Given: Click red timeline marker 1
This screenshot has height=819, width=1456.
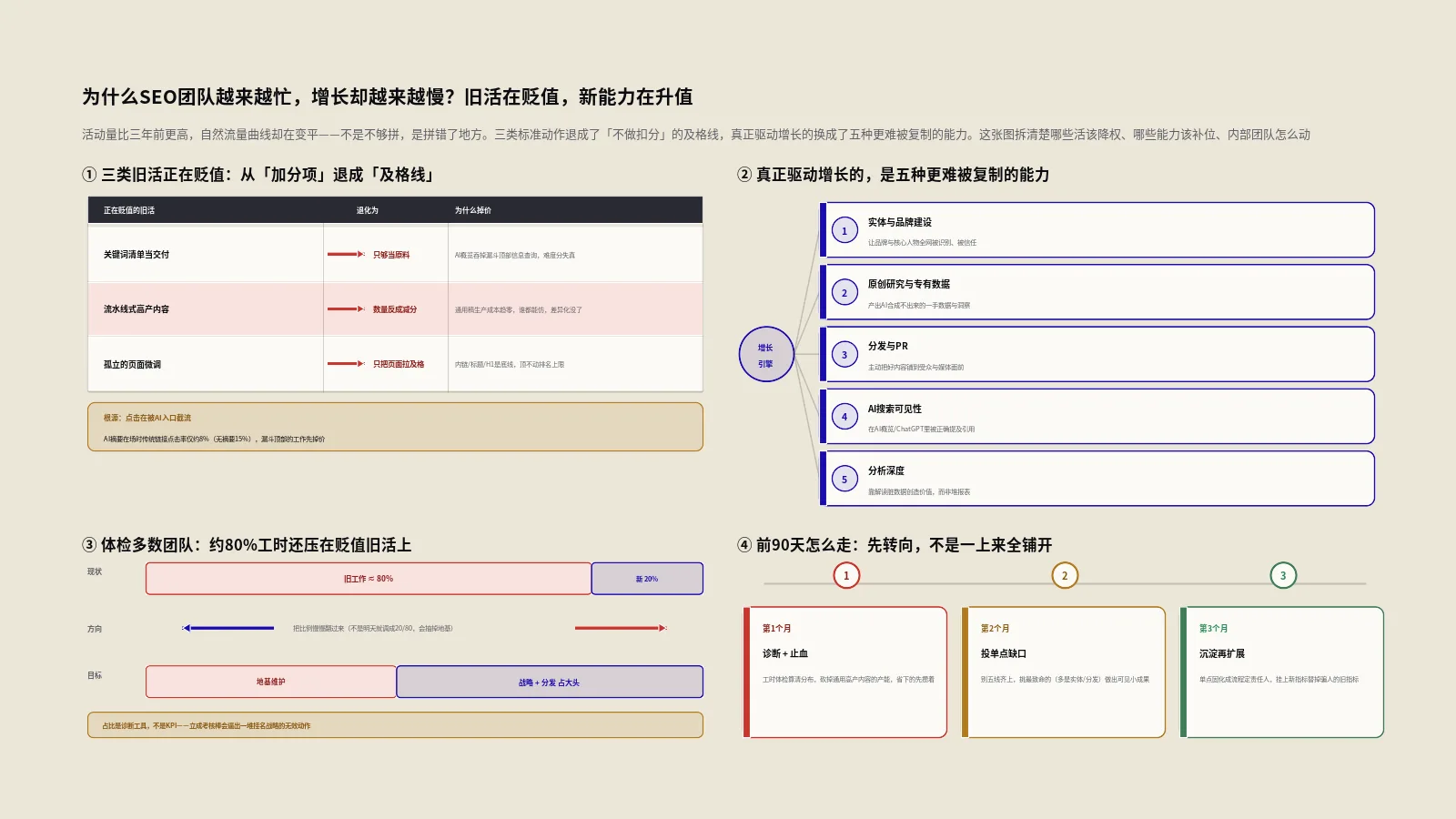Looking at the screenshot, I should click(x=846, y=575).
